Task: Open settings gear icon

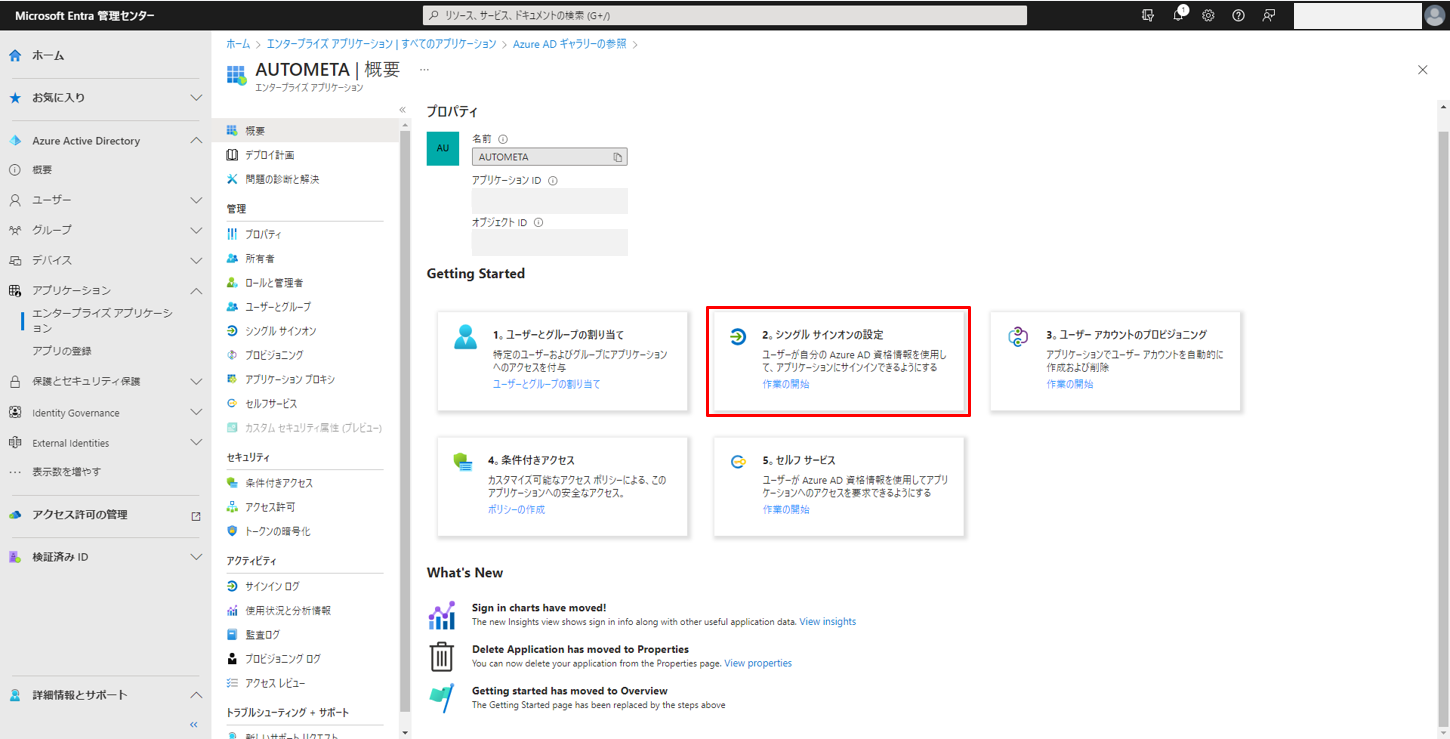Action: pos(1208,15)
